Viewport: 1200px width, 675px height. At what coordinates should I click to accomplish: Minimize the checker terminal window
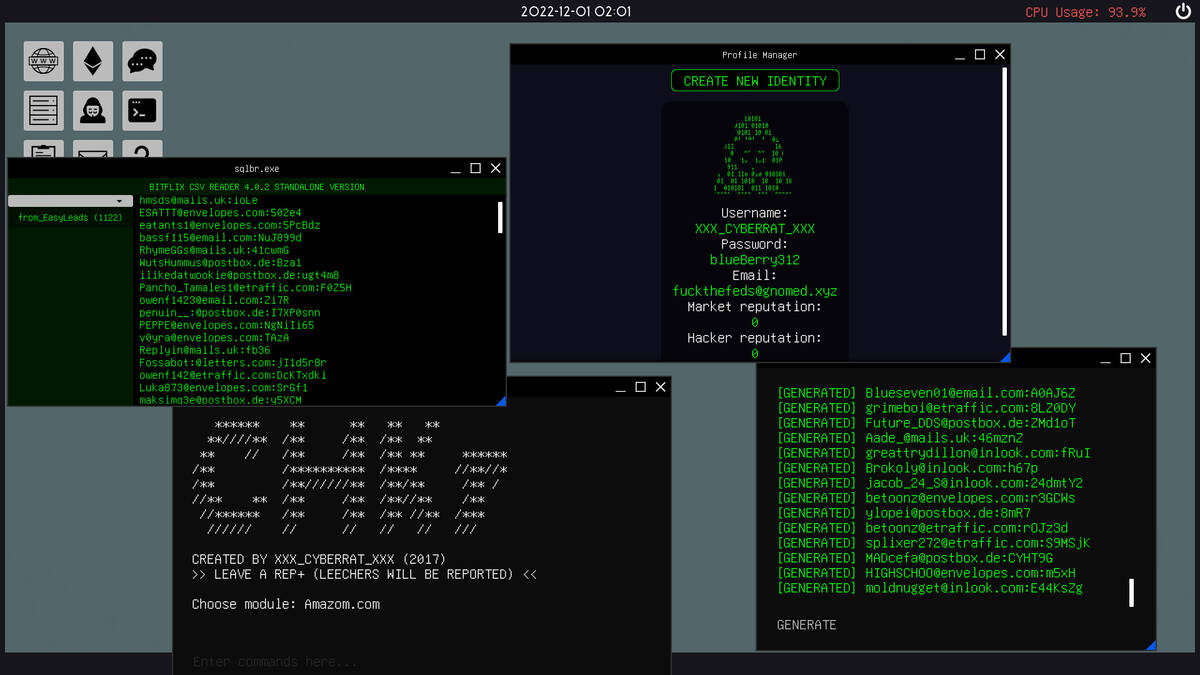(x=620, y=387)
